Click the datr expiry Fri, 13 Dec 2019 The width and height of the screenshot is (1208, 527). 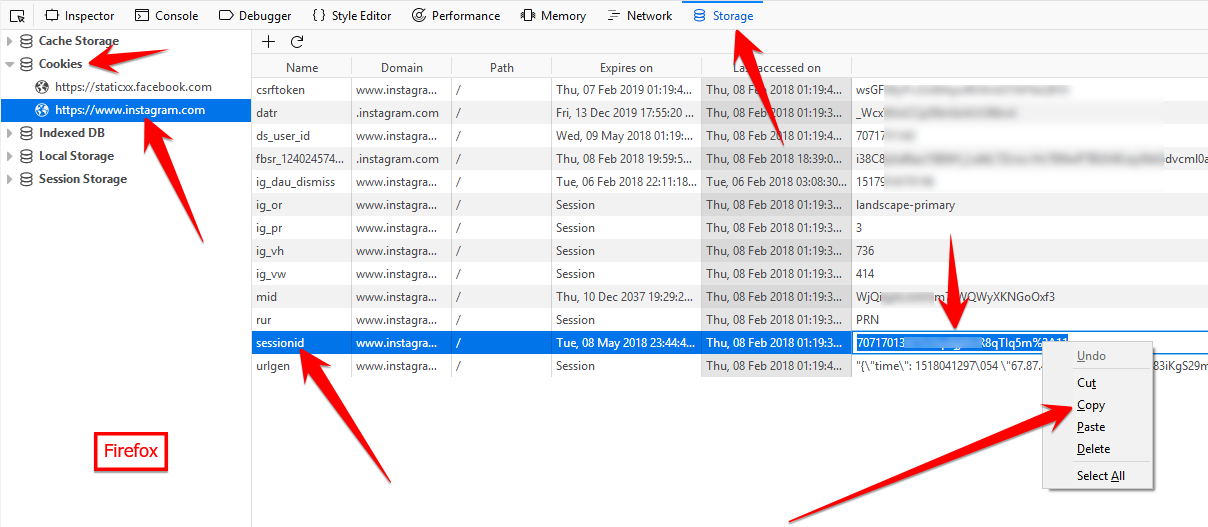click(x=626, y=113)
